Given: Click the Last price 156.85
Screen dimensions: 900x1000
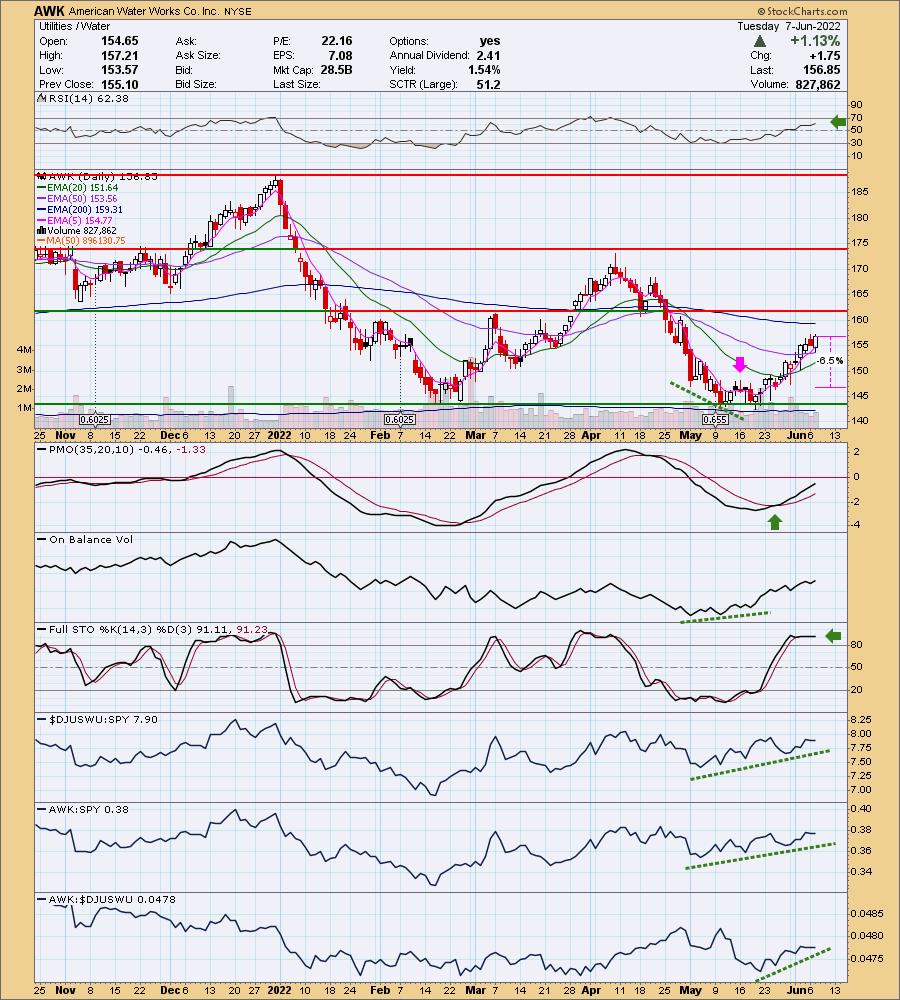Looking at the screenshot, I should [821, 70].
